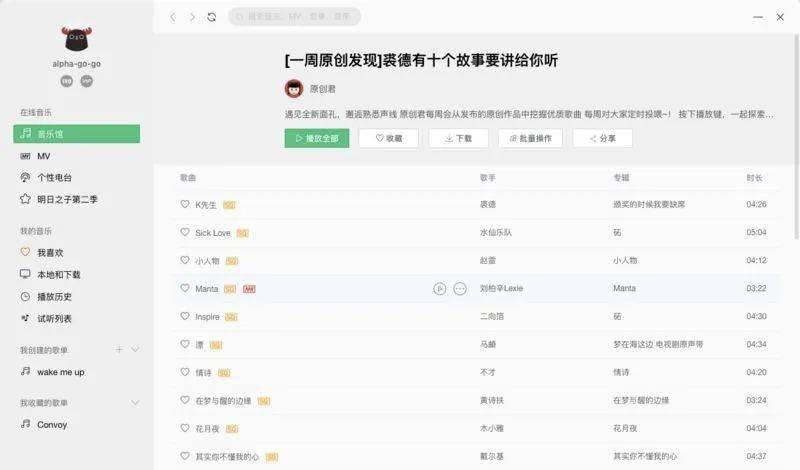Like the song 在梦与醒的边缘
The image size is (800, 470).
click(185, 400)
